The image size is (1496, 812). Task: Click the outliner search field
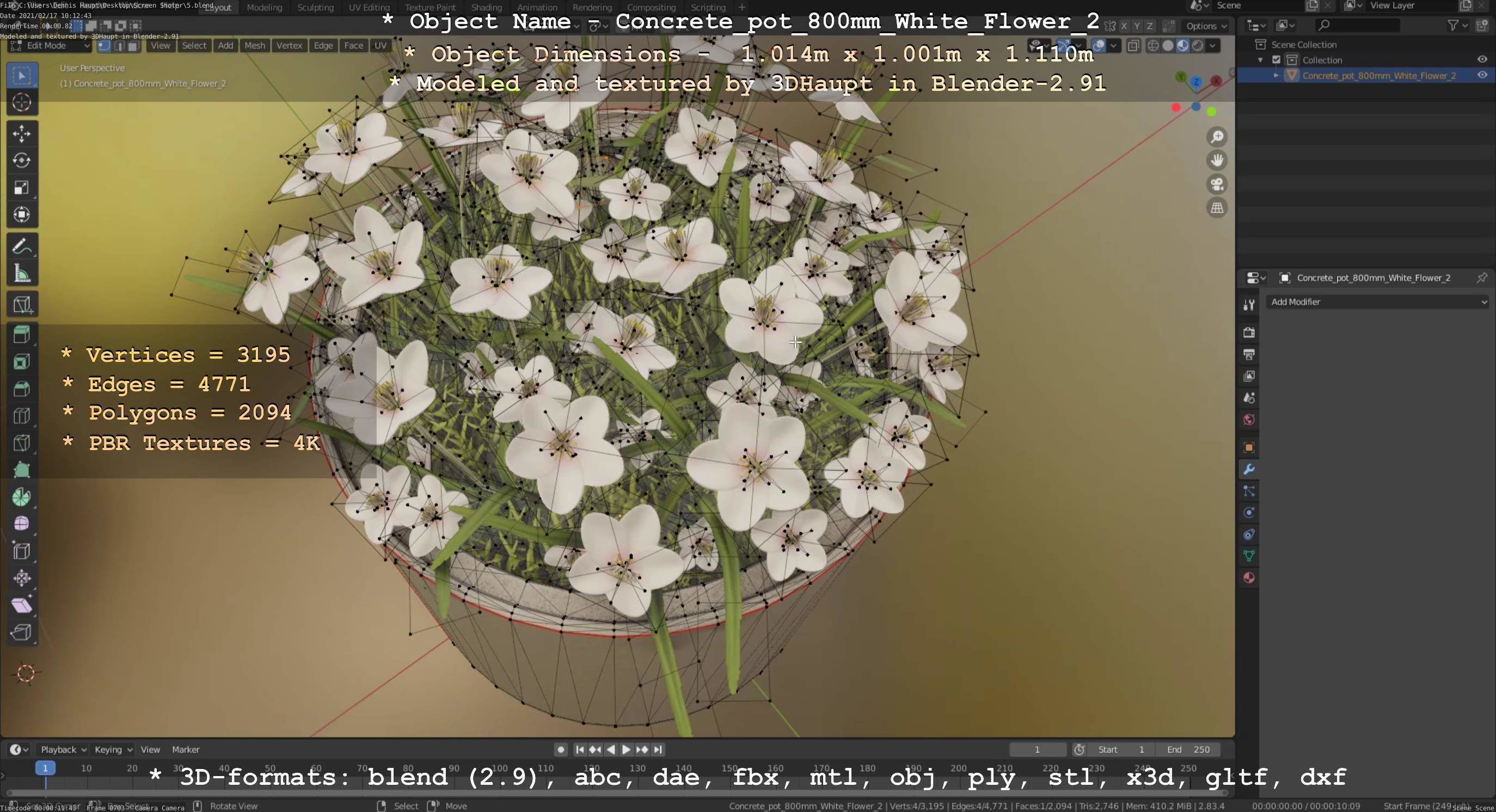point(1358,26)
